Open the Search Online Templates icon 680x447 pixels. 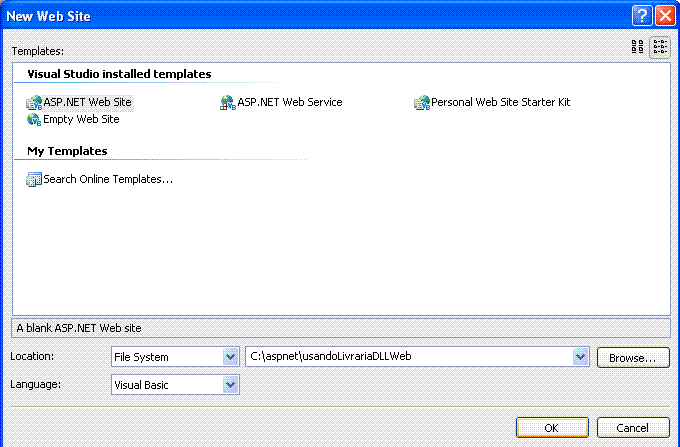[34, 179]
